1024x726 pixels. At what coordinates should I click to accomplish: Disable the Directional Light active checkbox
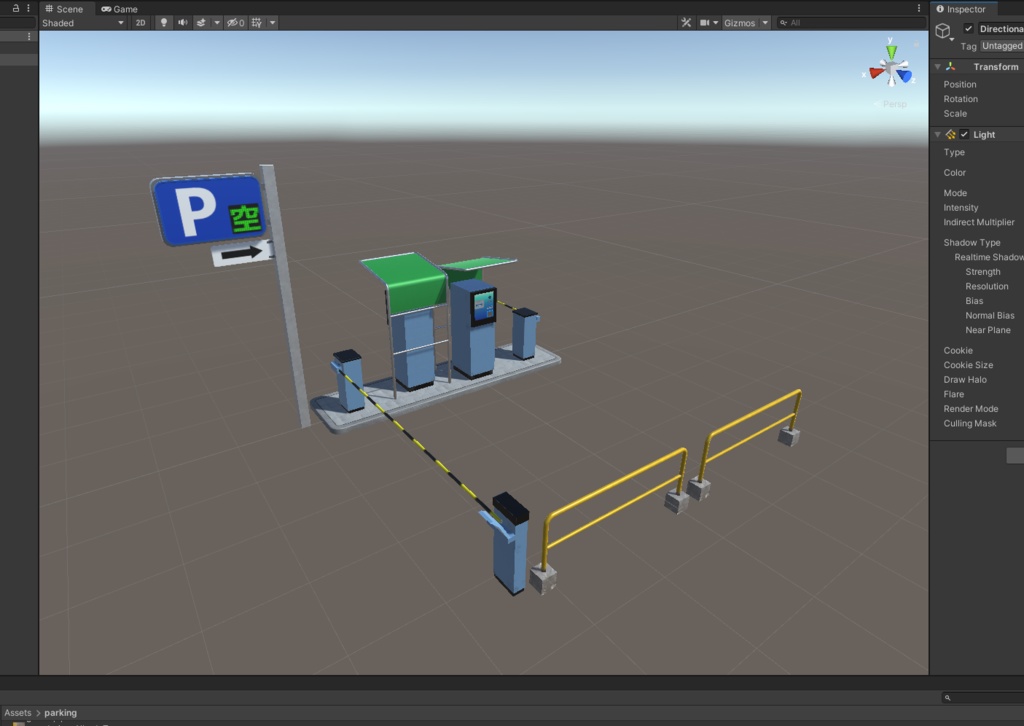[969, 28]
